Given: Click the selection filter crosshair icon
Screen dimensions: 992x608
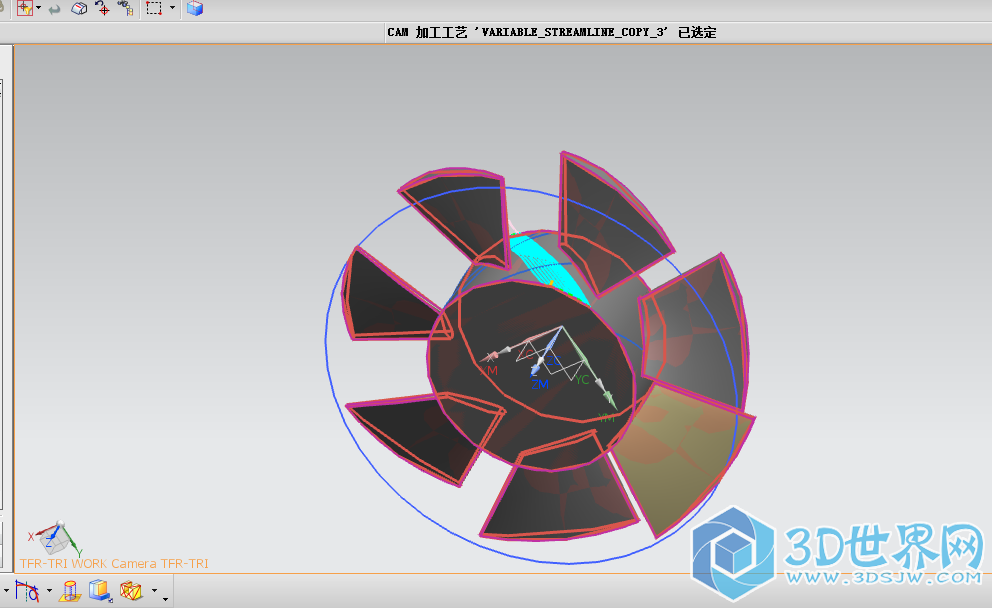Looking at the screenshot, I should point(25,8).
